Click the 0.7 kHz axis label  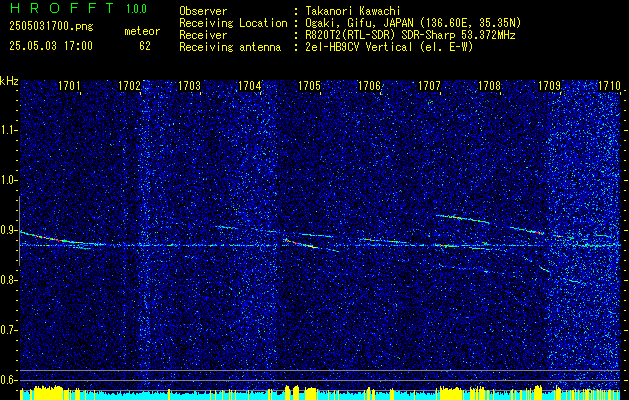tap(8, 330)
